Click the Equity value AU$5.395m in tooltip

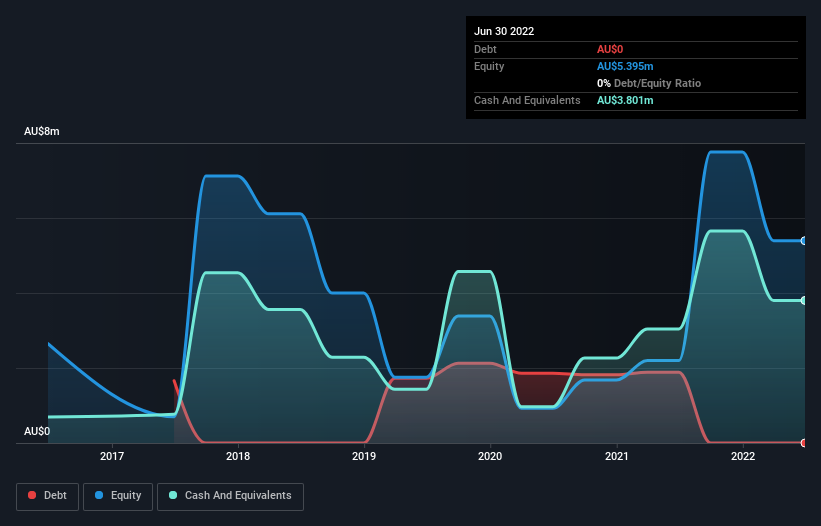pyautogui.click(x=625, y=66)
